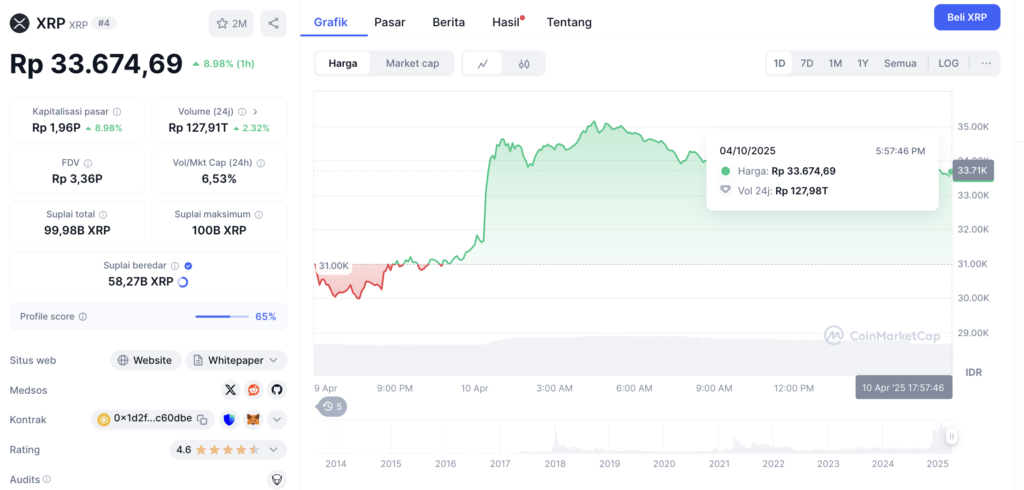The width and height of the screenshot is (1024, 490).
Task: Click the shield security icon in Kontrak row
Action: click(229, 419)
